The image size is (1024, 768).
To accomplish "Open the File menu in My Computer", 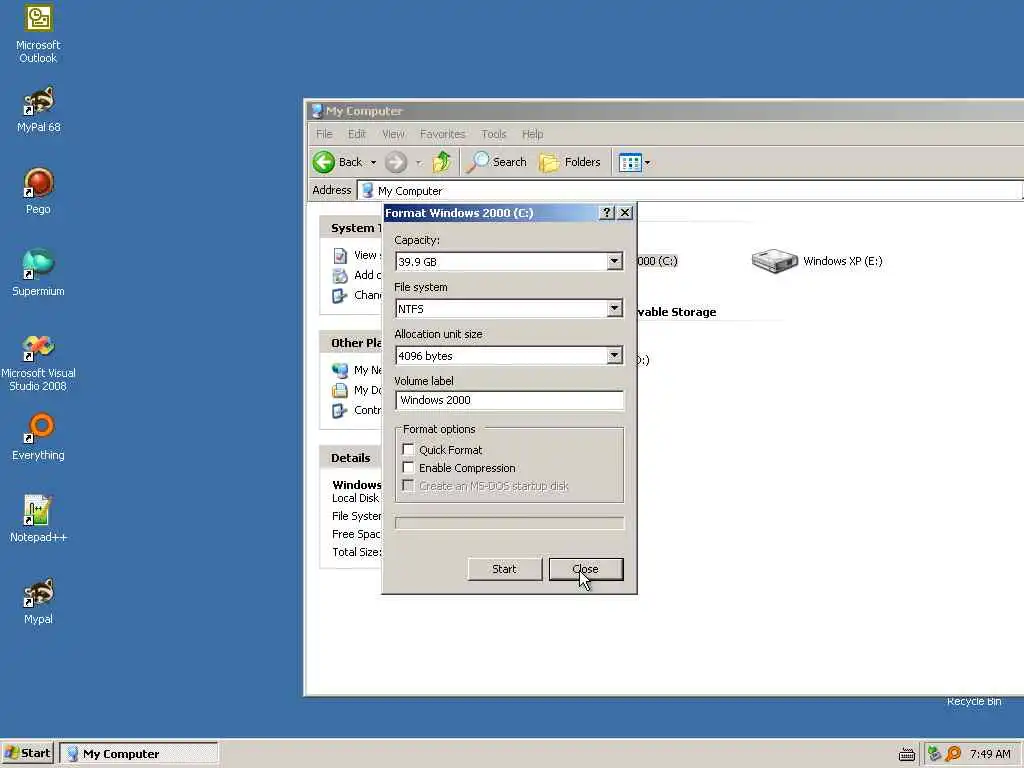I will (324, 134).
